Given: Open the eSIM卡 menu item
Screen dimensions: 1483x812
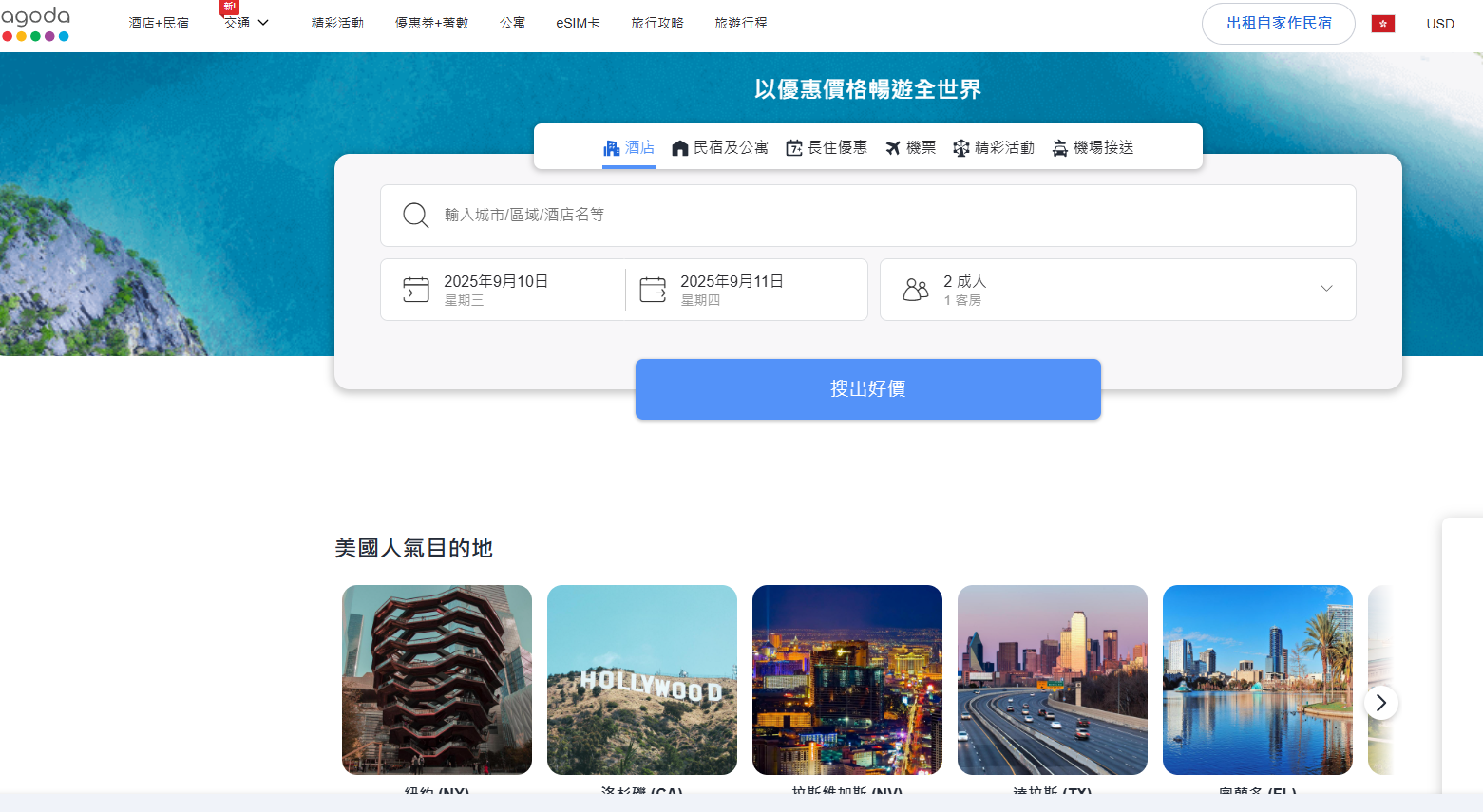Looking at the screenshot, I should point(578,23).
